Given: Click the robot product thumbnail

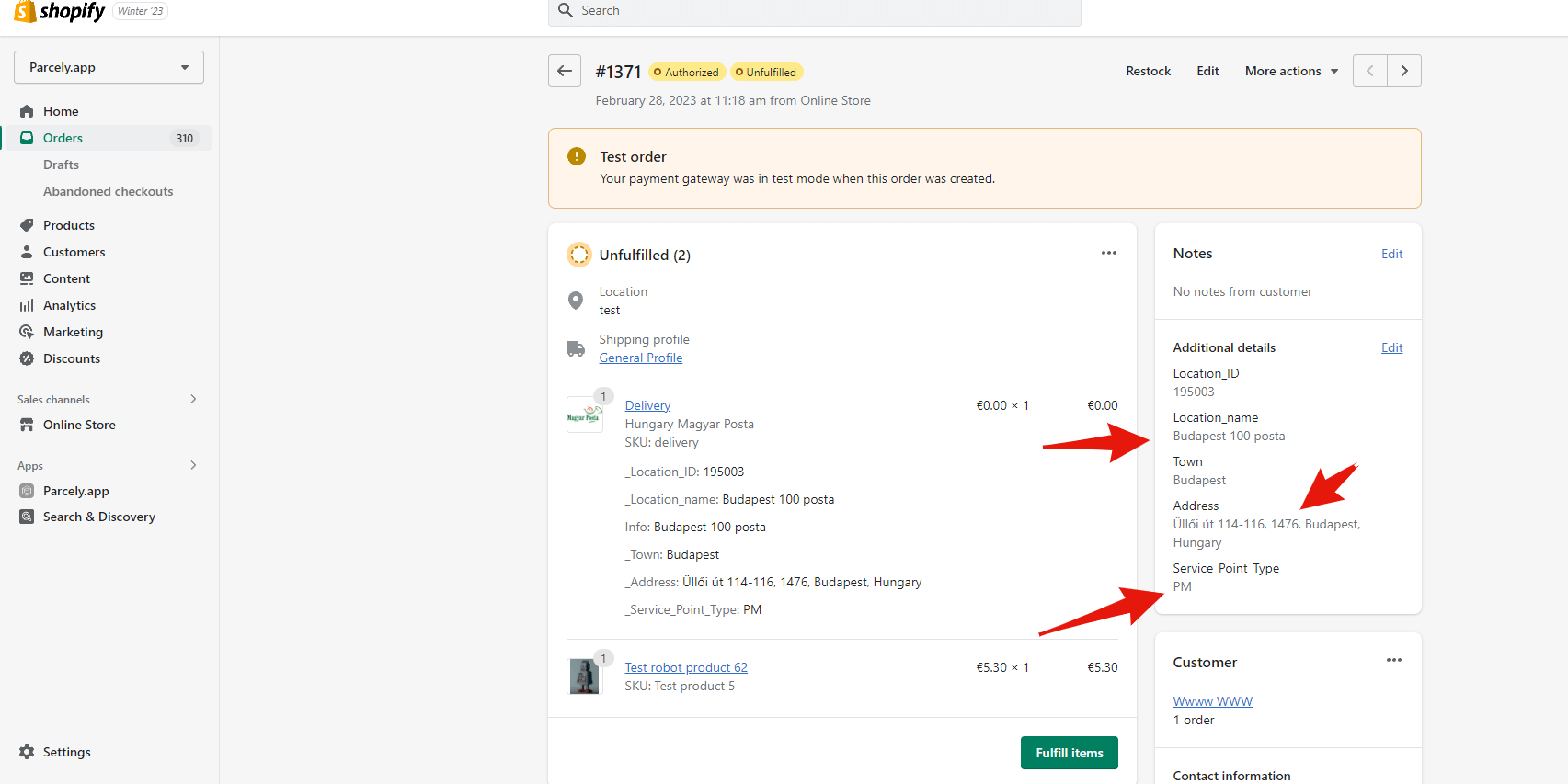Looking at the screenshot, I should (584, 676).
